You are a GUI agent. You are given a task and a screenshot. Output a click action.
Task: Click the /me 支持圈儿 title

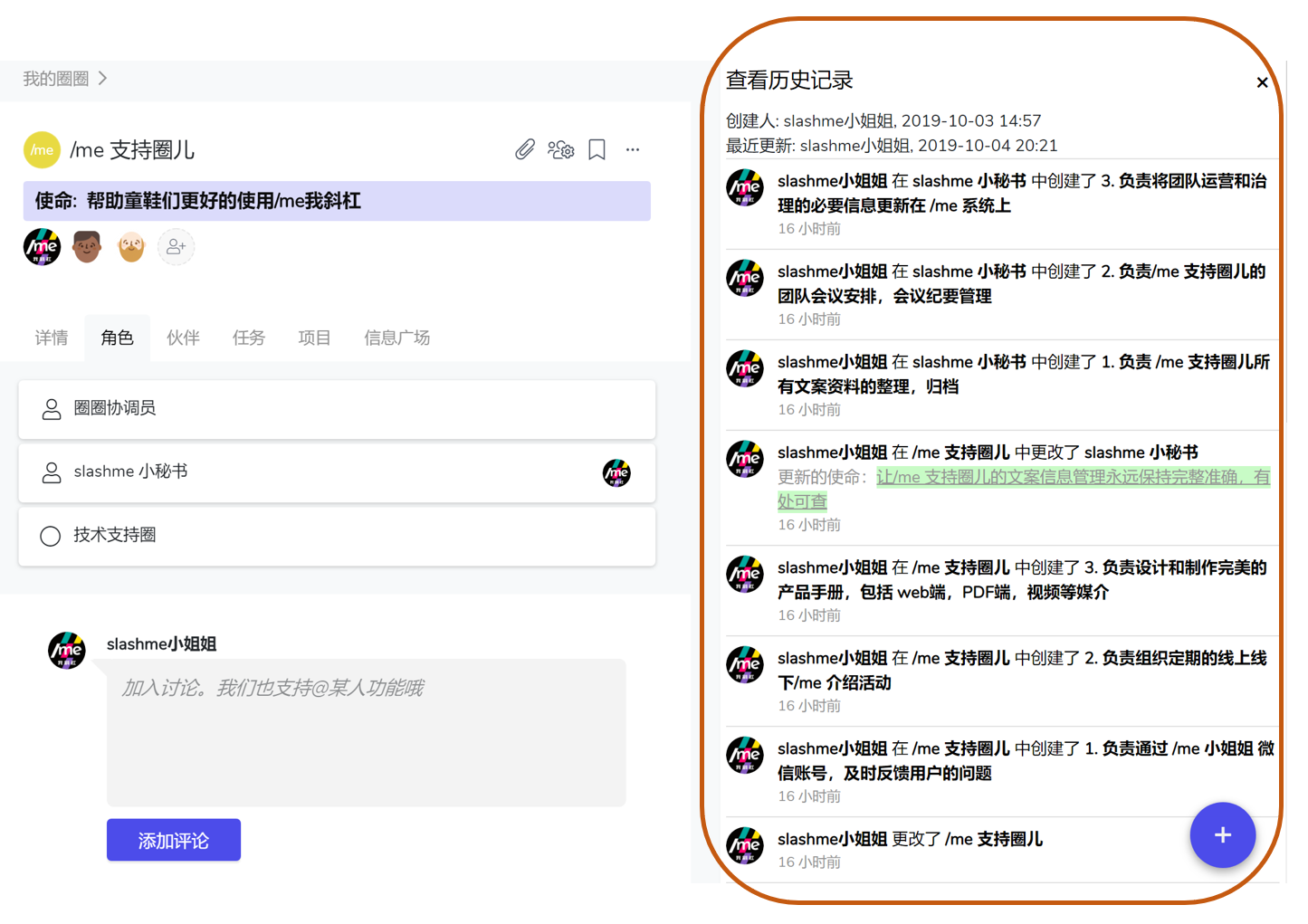pyautogui.click(x=132, y=150)
